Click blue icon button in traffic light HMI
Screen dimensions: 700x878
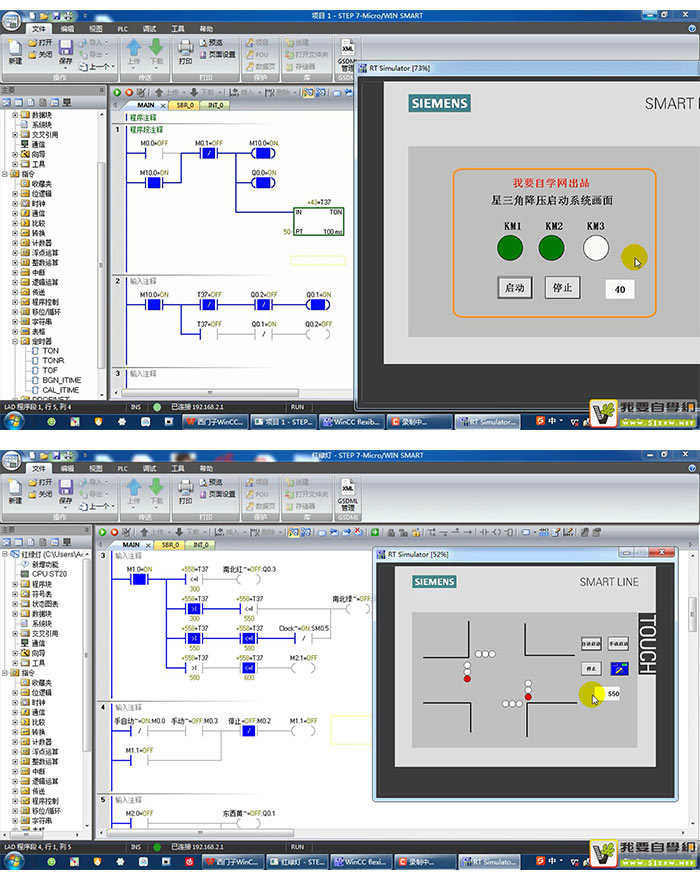(x=619, y=668)
